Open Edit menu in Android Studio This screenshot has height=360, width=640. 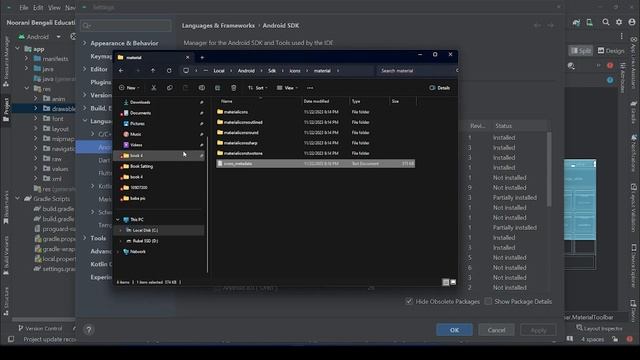point(38,8)
